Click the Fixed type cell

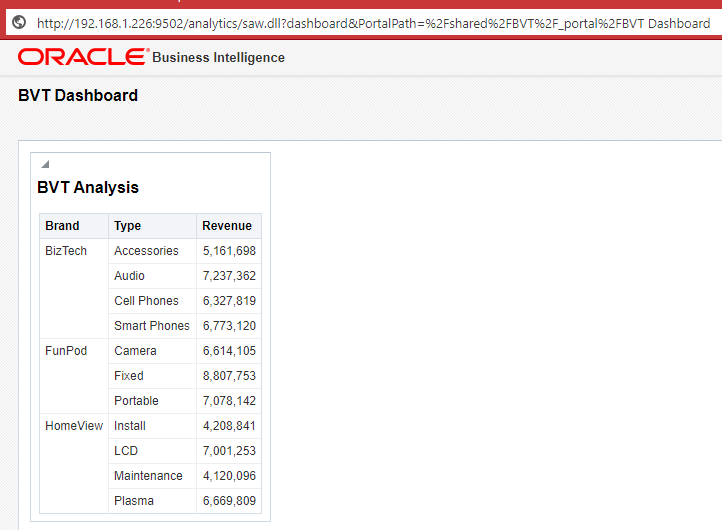point(152,376)
